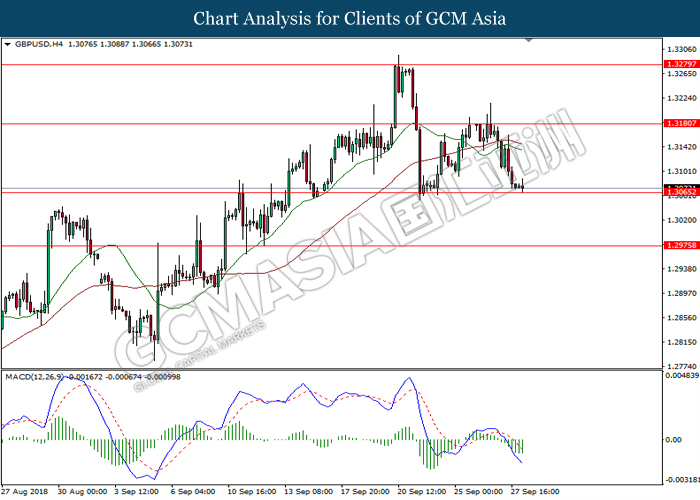Click the 0.004839 MACD scale value
Image resolution: width=700 pixels, height=500 pixels.
tap(682, 376)
